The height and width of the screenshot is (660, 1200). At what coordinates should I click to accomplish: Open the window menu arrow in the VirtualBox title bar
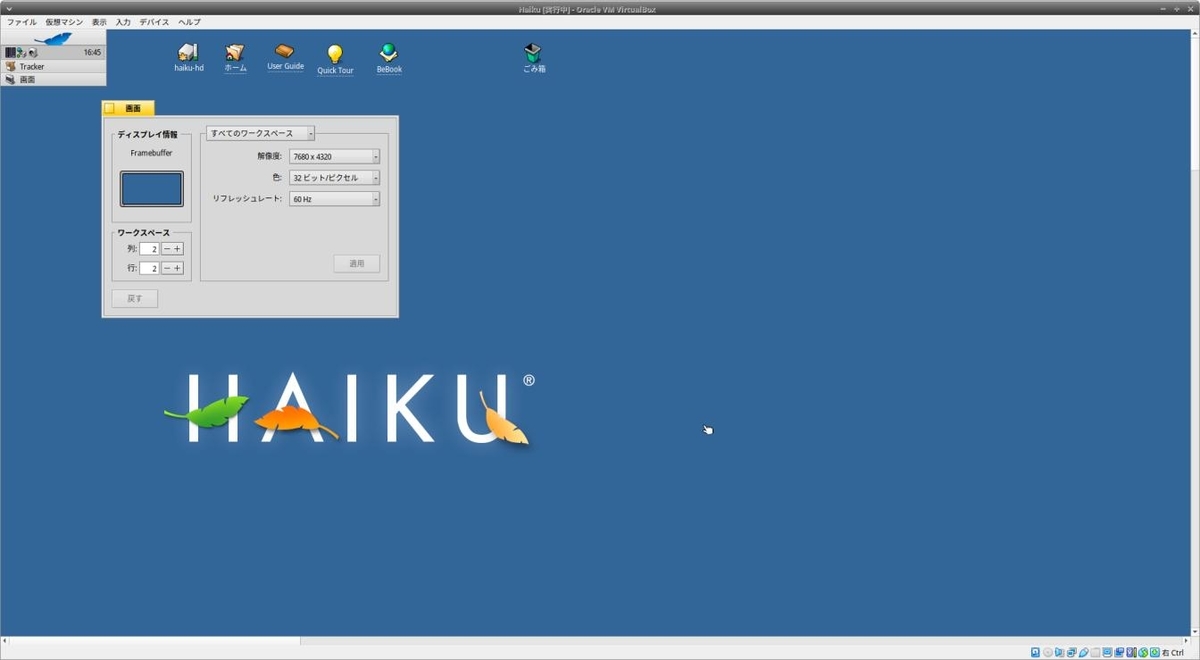[8, 8]
